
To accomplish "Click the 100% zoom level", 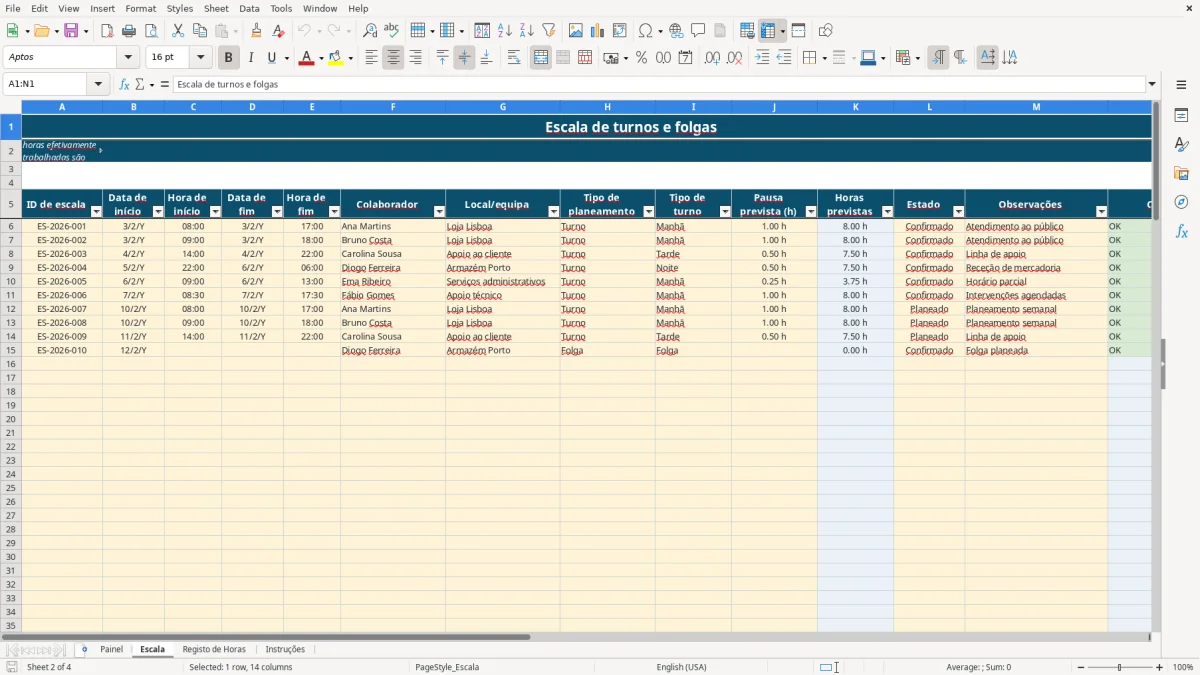I will [1183, 667].
